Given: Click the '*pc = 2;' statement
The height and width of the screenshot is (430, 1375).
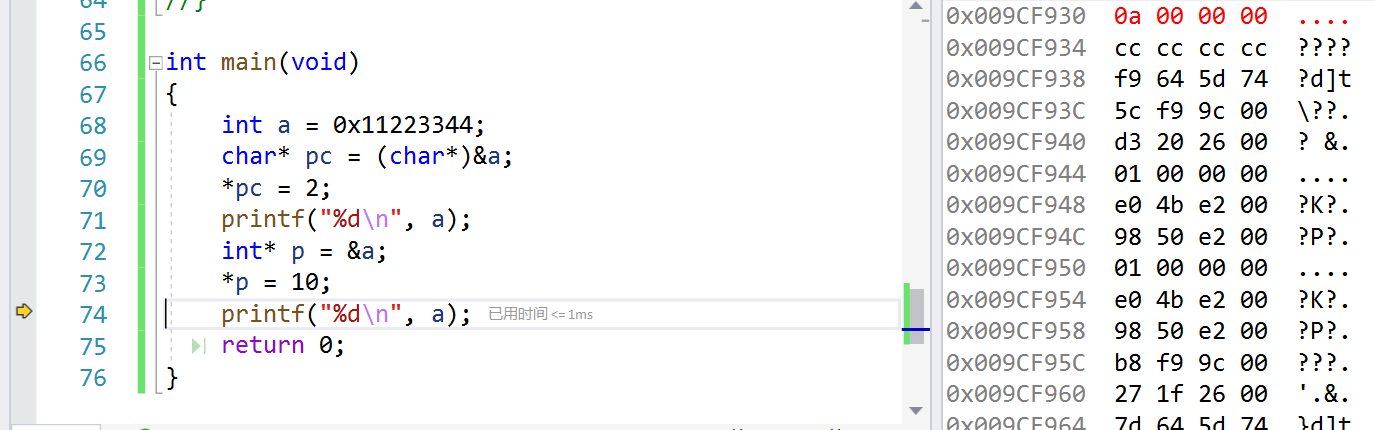Looking at the screenshot, I should (276, 188).
